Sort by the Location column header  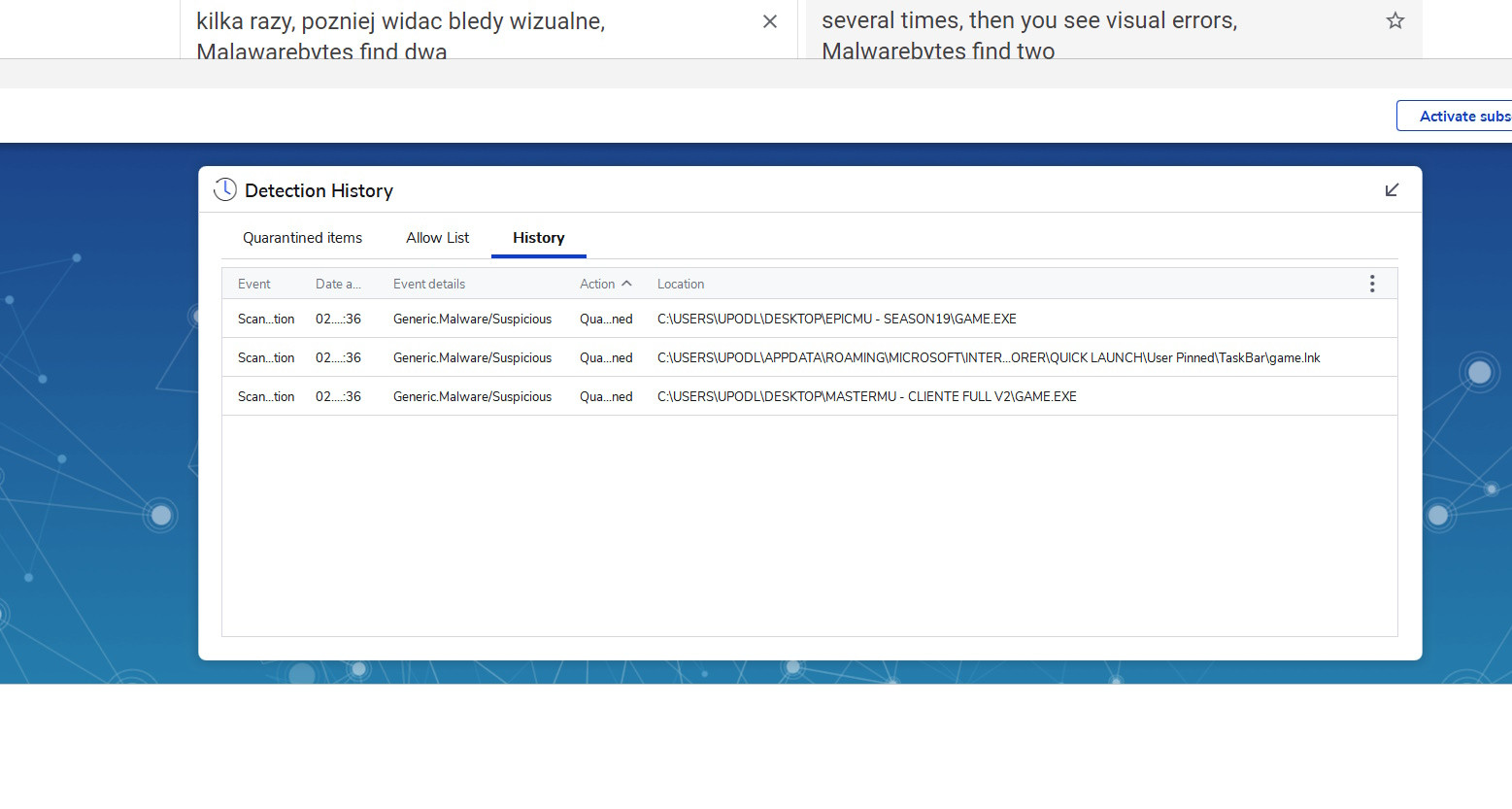(681, 284)
